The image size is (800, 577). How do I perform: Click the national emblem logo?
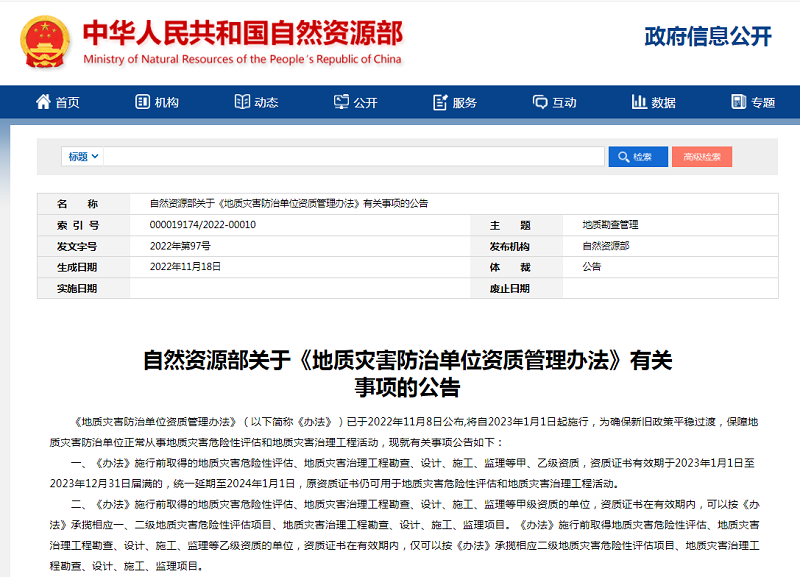pos(44,41)
